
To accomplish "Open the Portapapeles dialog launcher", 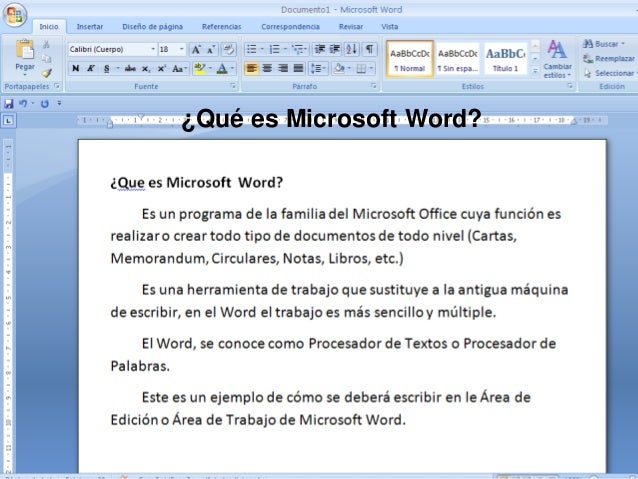I will pyautogui.click(x=57, y=86).
